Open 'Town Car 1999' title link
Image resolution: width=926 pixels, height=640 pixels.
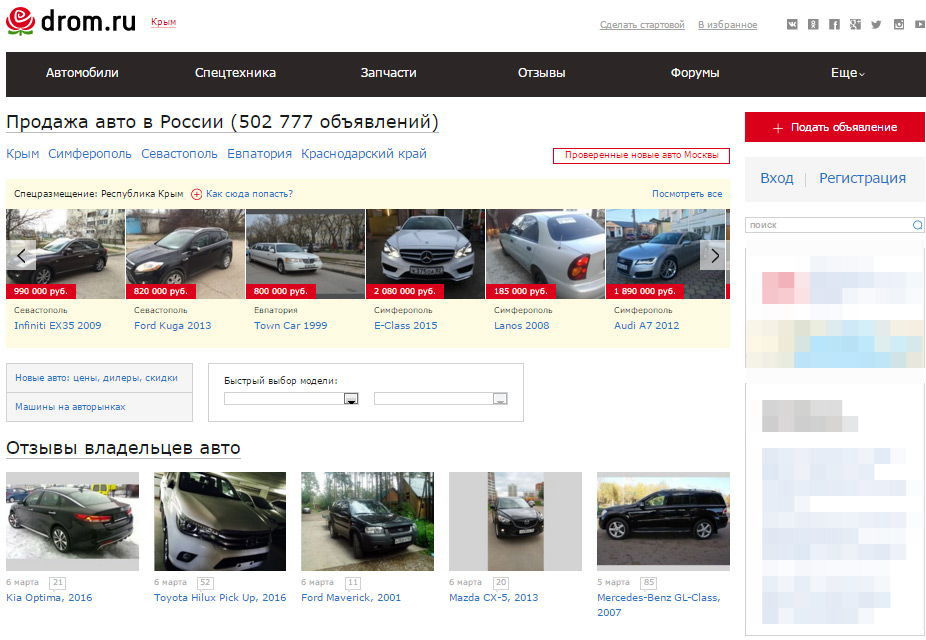coord(291,325)
